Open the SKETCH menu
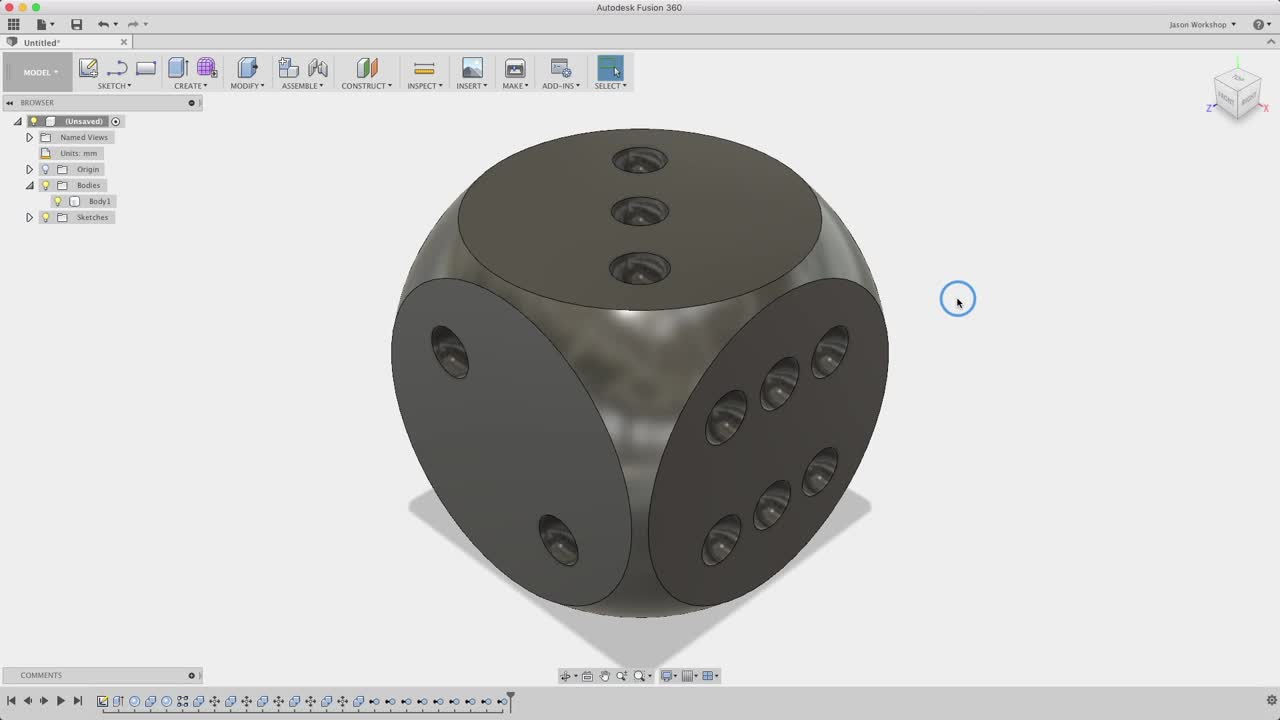Image resolution: width=1280 pixels, height=720 pixels. [x=114, y=86]
